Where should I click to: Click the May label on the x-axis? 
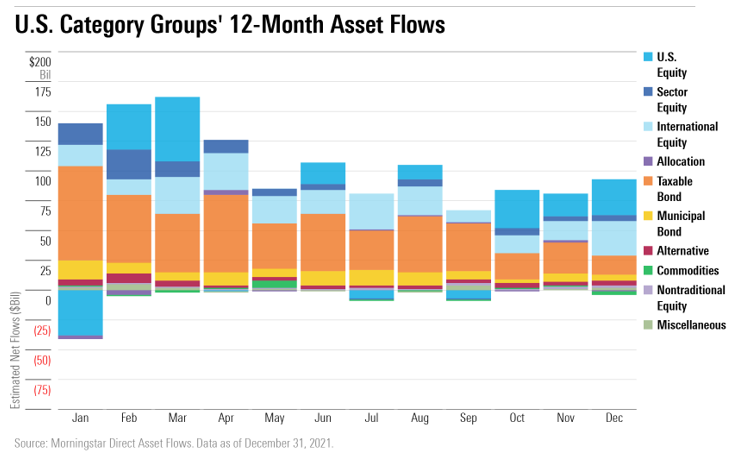point(274,417)
